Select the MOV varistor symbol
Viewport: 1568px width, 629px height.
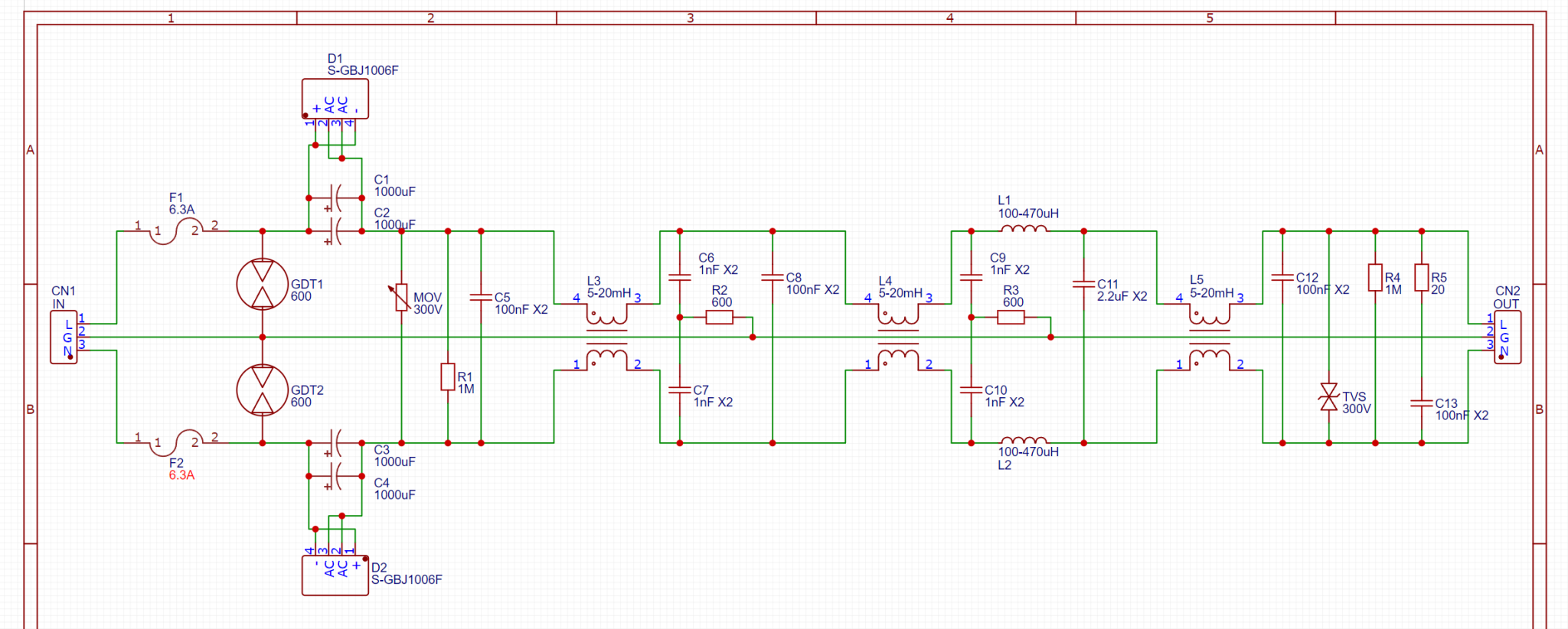pos(401,297)
